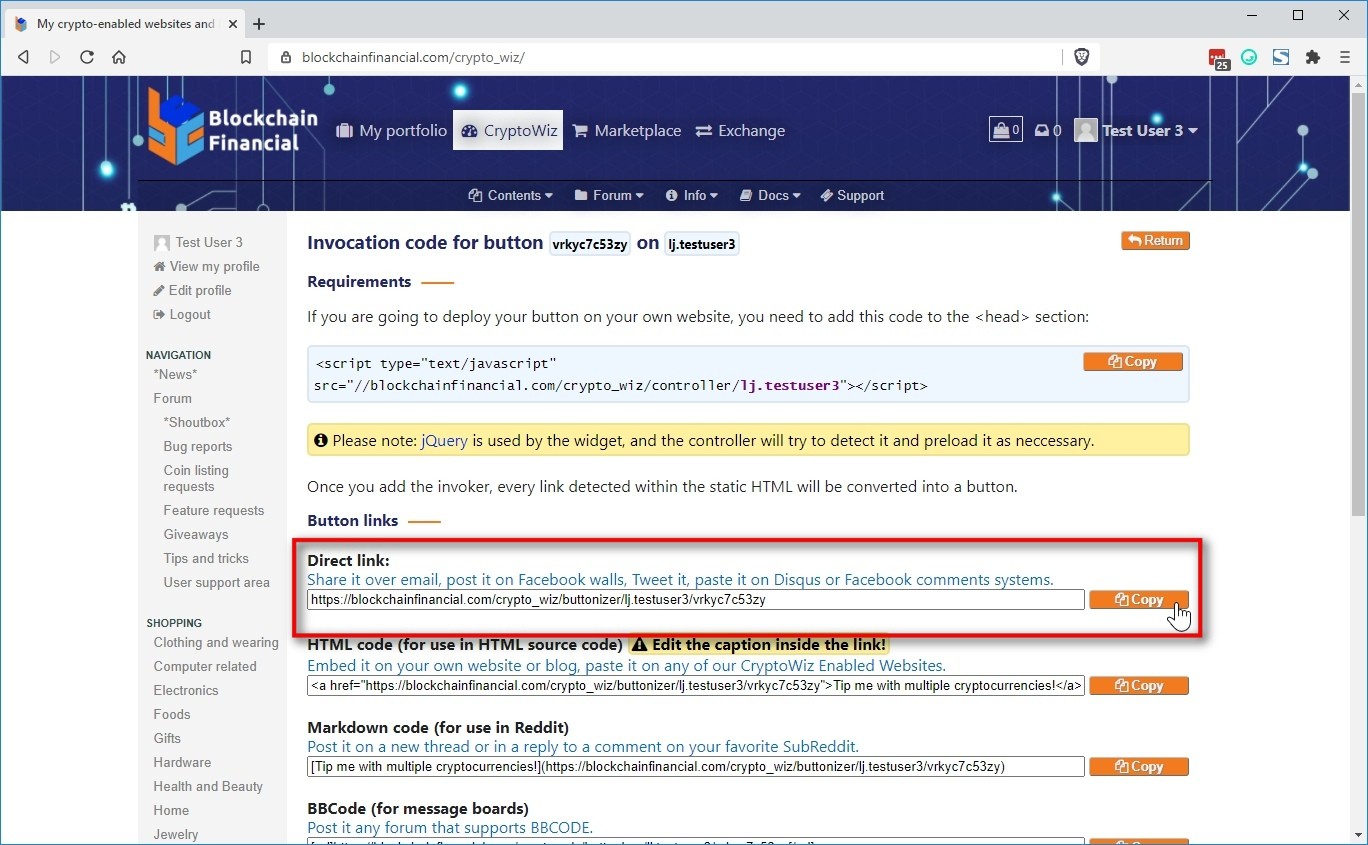The width and height of the screenshot is (1368, 845).
Task: Reload the page with the refresh icon
Action: 87,57
